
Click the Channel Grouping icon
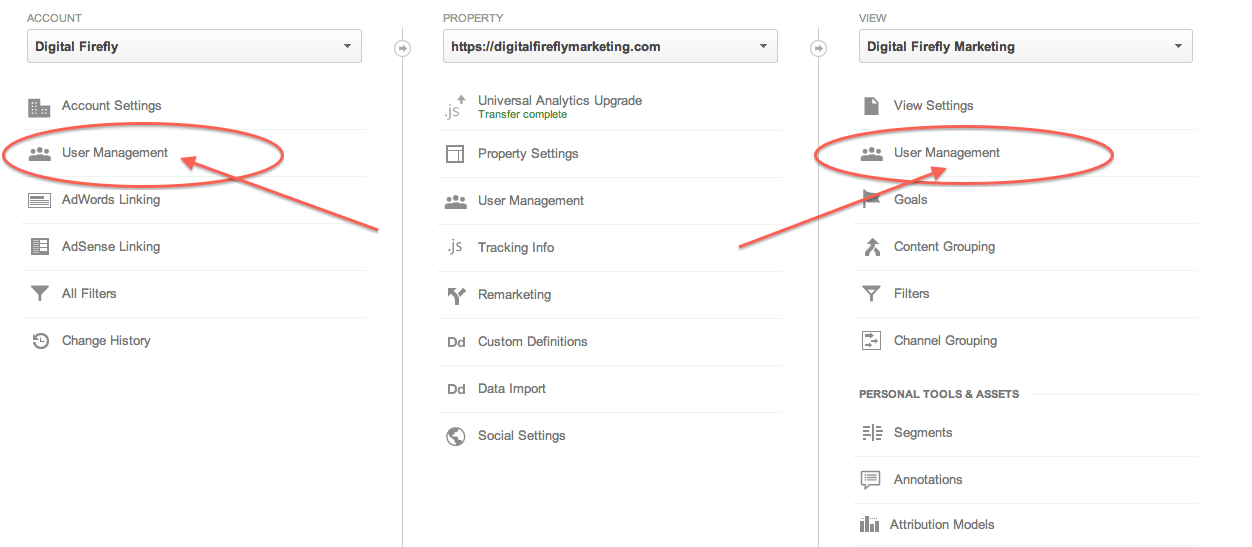pyautogui.click(x=871, y=341)
